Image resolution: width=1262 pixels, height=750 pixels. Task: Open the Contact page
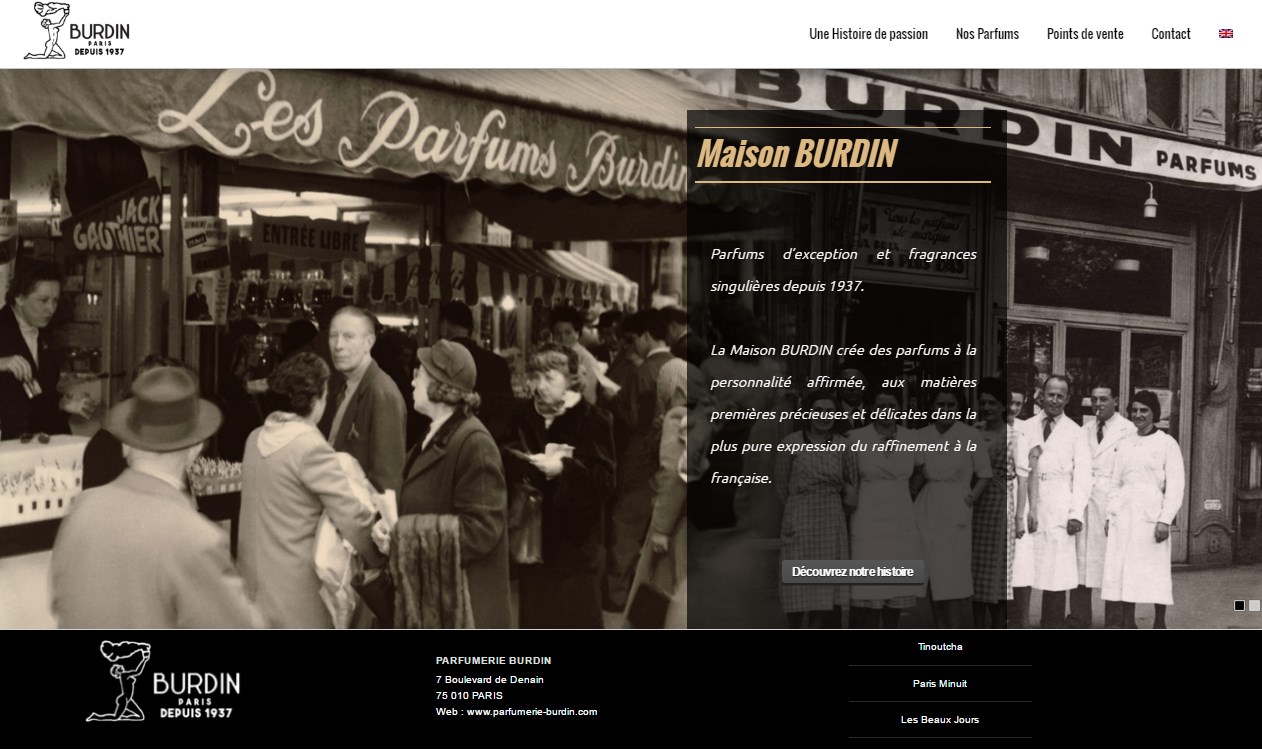[1171, 34]
